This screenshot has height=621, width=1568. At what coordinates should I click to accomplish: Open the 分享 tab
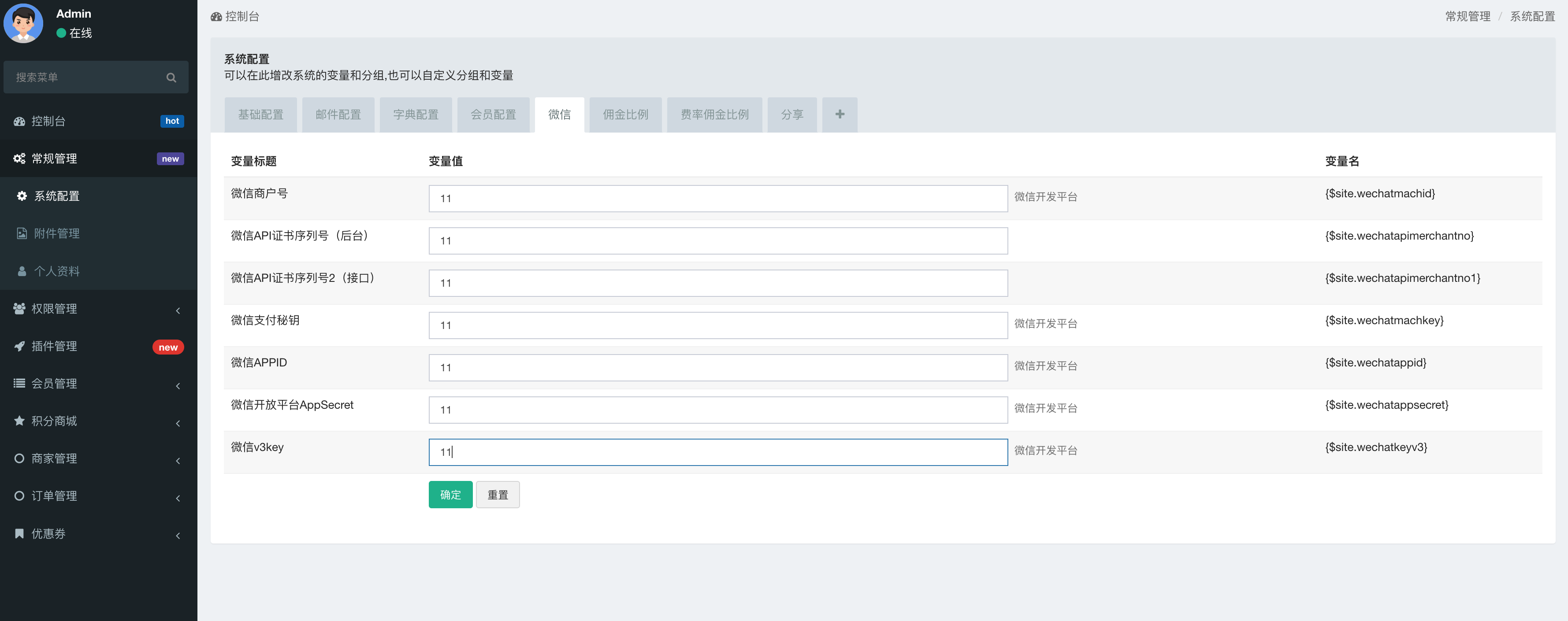click(x=792, y=115)
